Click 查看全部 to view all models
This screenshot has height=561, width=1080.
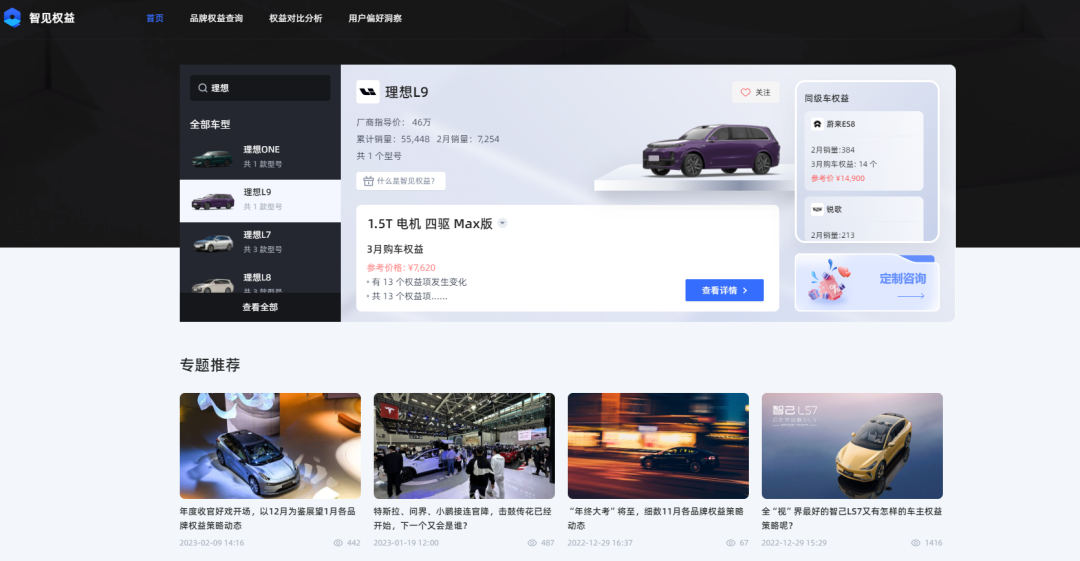(260, 307)
